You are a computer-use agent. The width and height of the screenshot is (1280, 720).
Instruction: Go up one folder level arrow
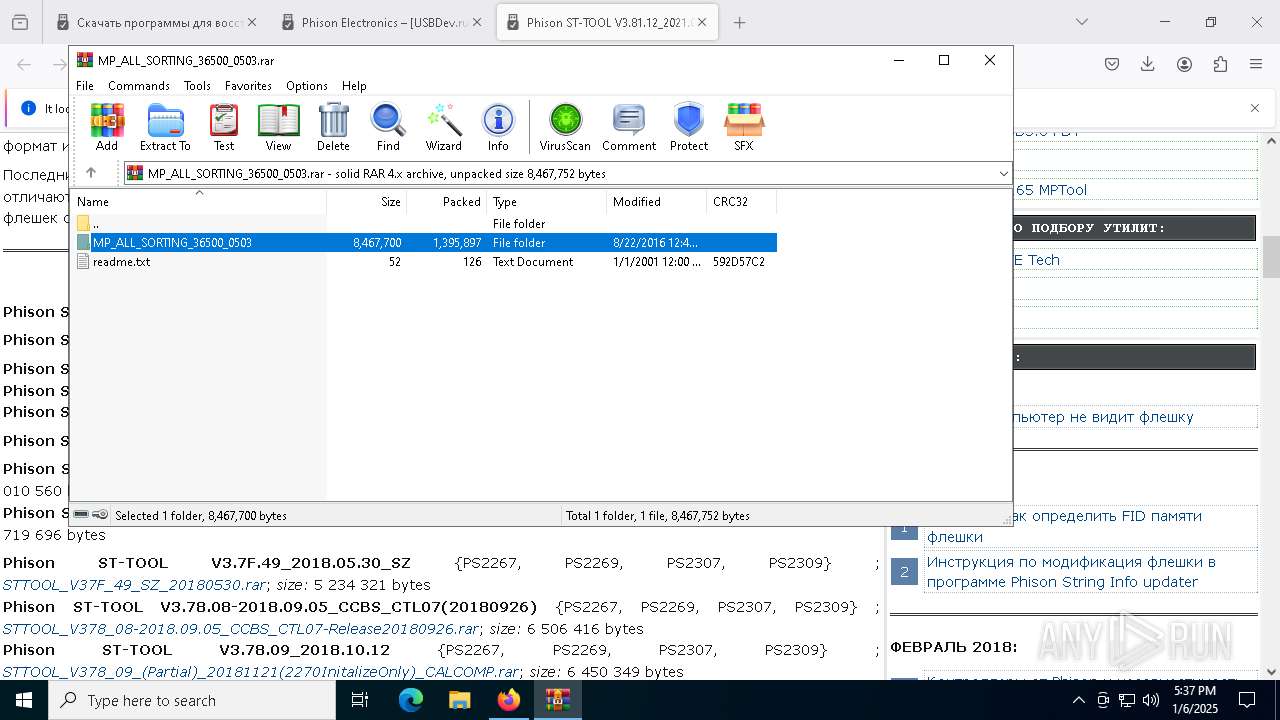pos(91,173)
